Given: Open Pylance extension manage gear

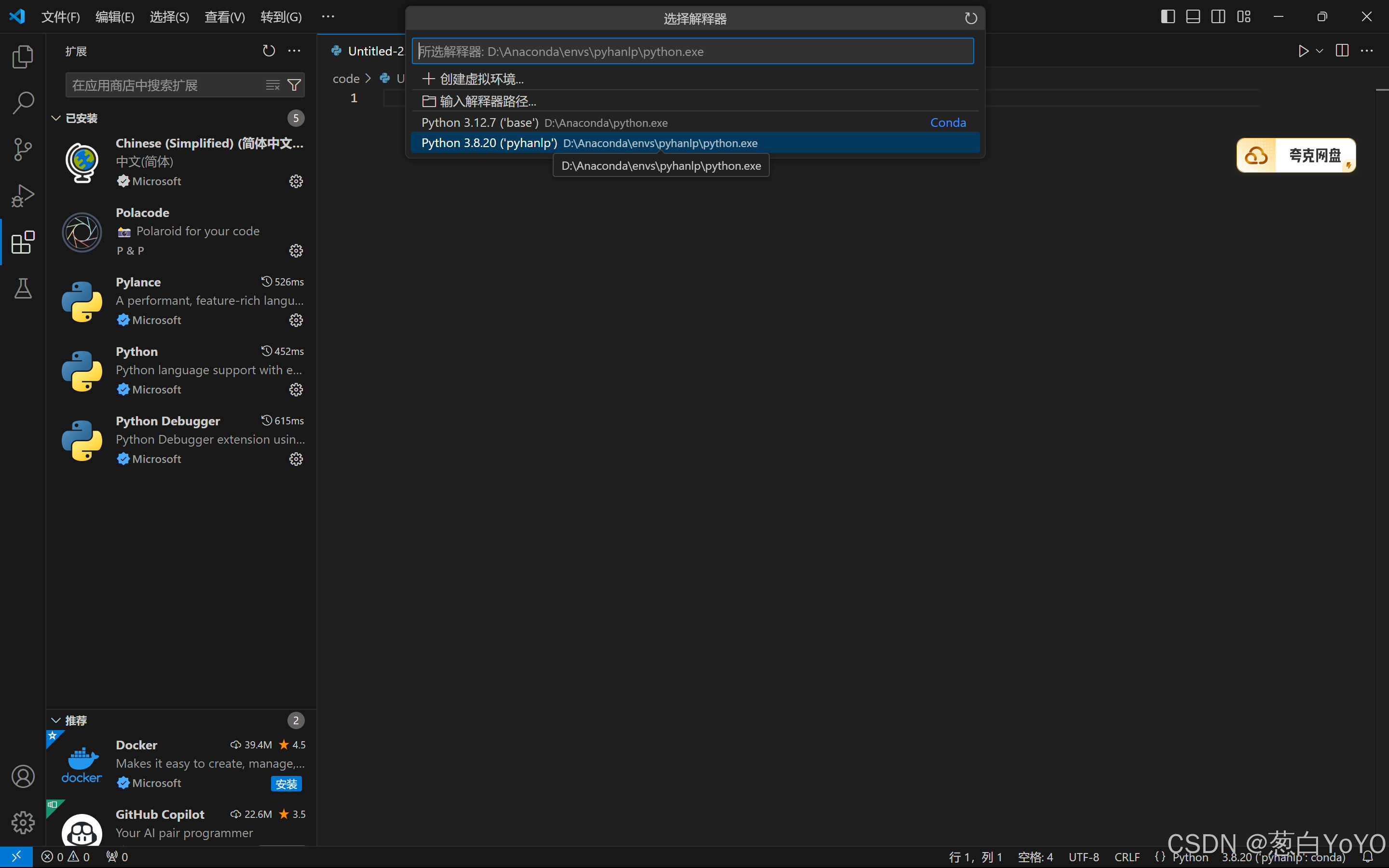Looking at the screenshot, I should (296, 320).
